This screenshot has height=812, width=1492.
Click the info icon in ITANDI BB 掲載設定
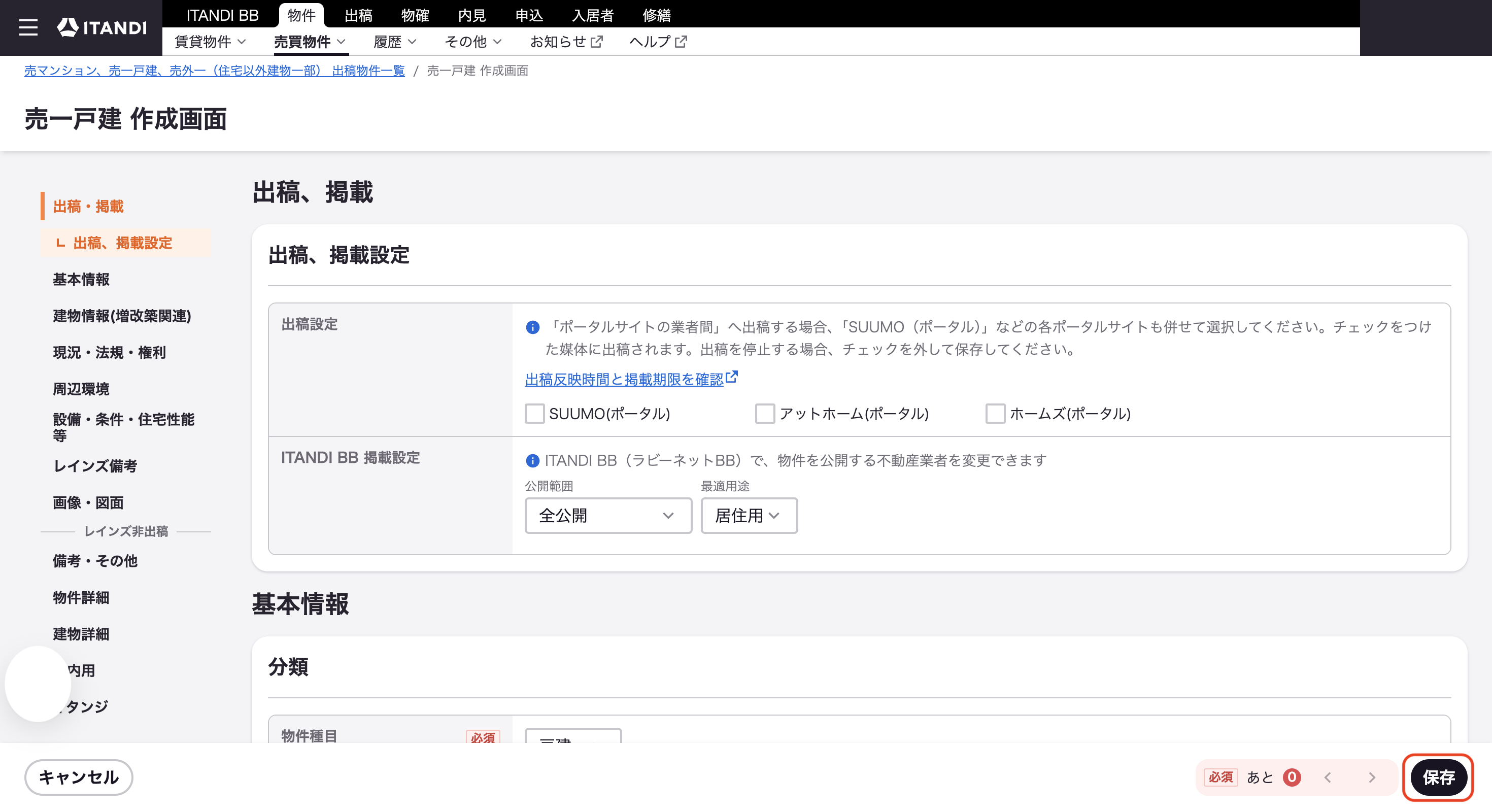click(x=532, y=460)
